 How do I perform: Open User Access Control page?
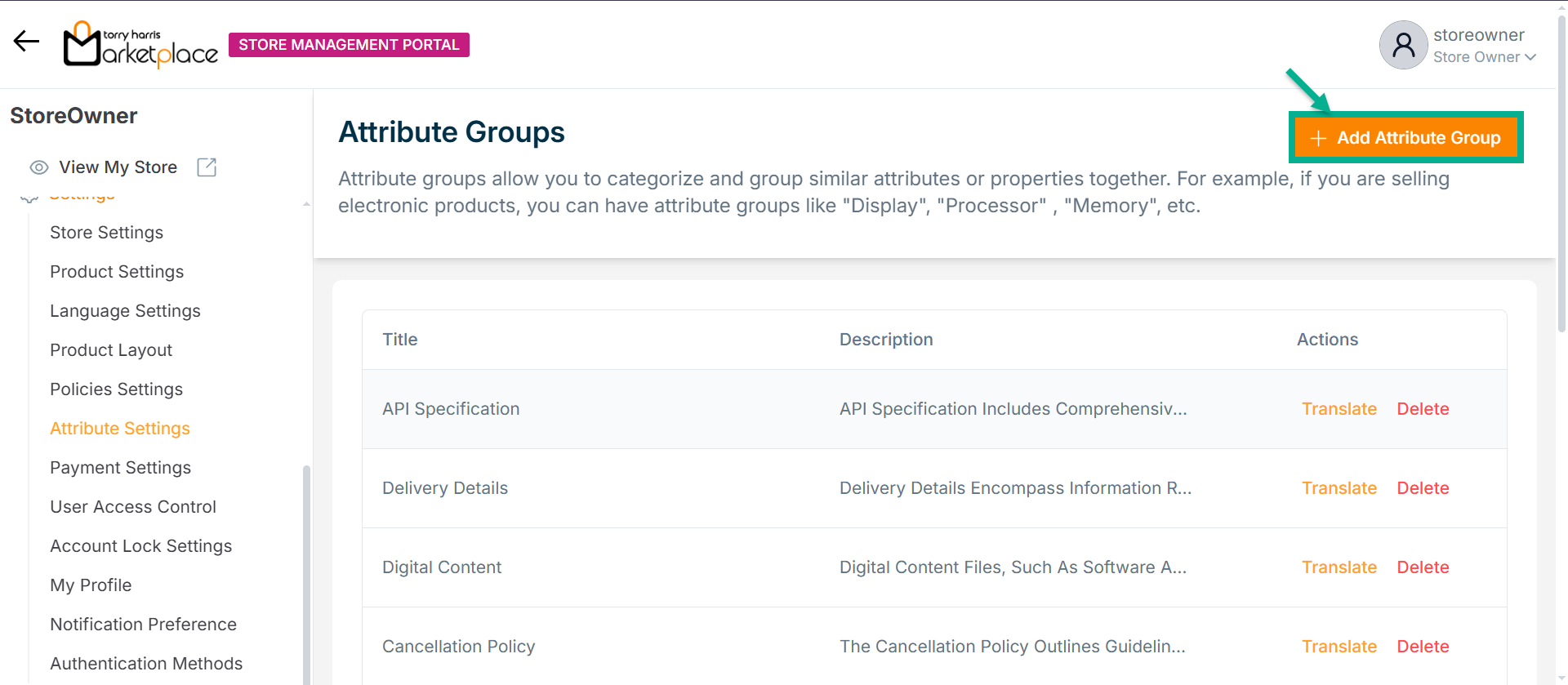pos(132,507)
